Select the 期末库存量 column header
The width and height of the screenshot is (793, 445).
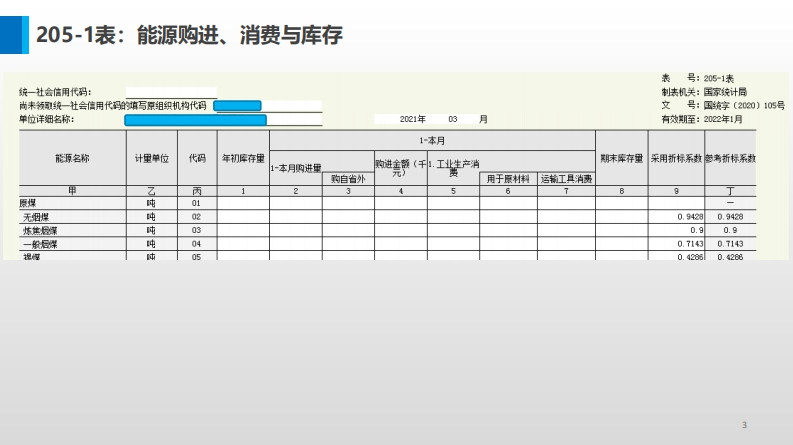[621, 158]
